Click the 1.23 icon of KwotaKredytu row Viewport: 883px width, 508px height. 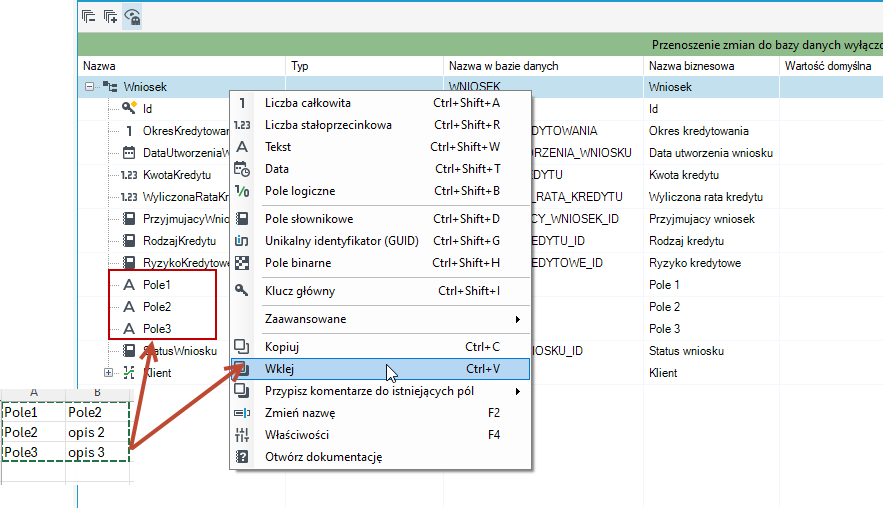point(129,175)
